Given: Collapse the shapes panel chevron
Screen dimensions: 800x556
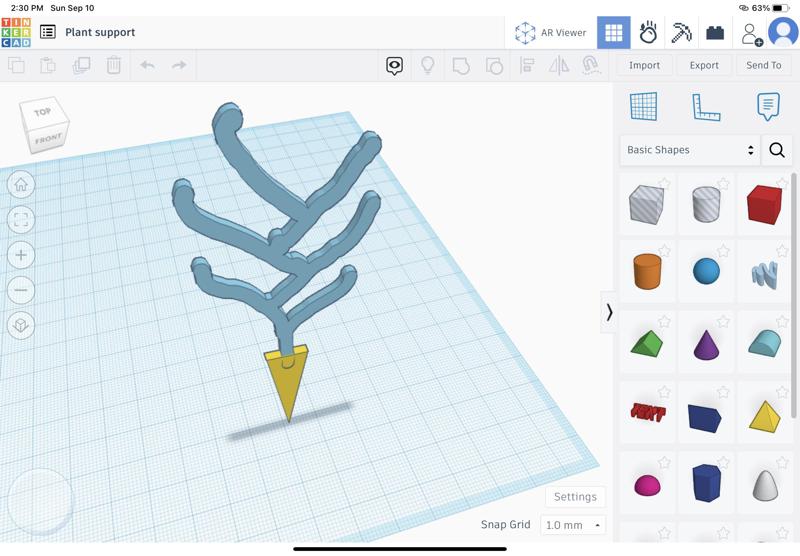Looking at the screenshot, I should point(609,312).
